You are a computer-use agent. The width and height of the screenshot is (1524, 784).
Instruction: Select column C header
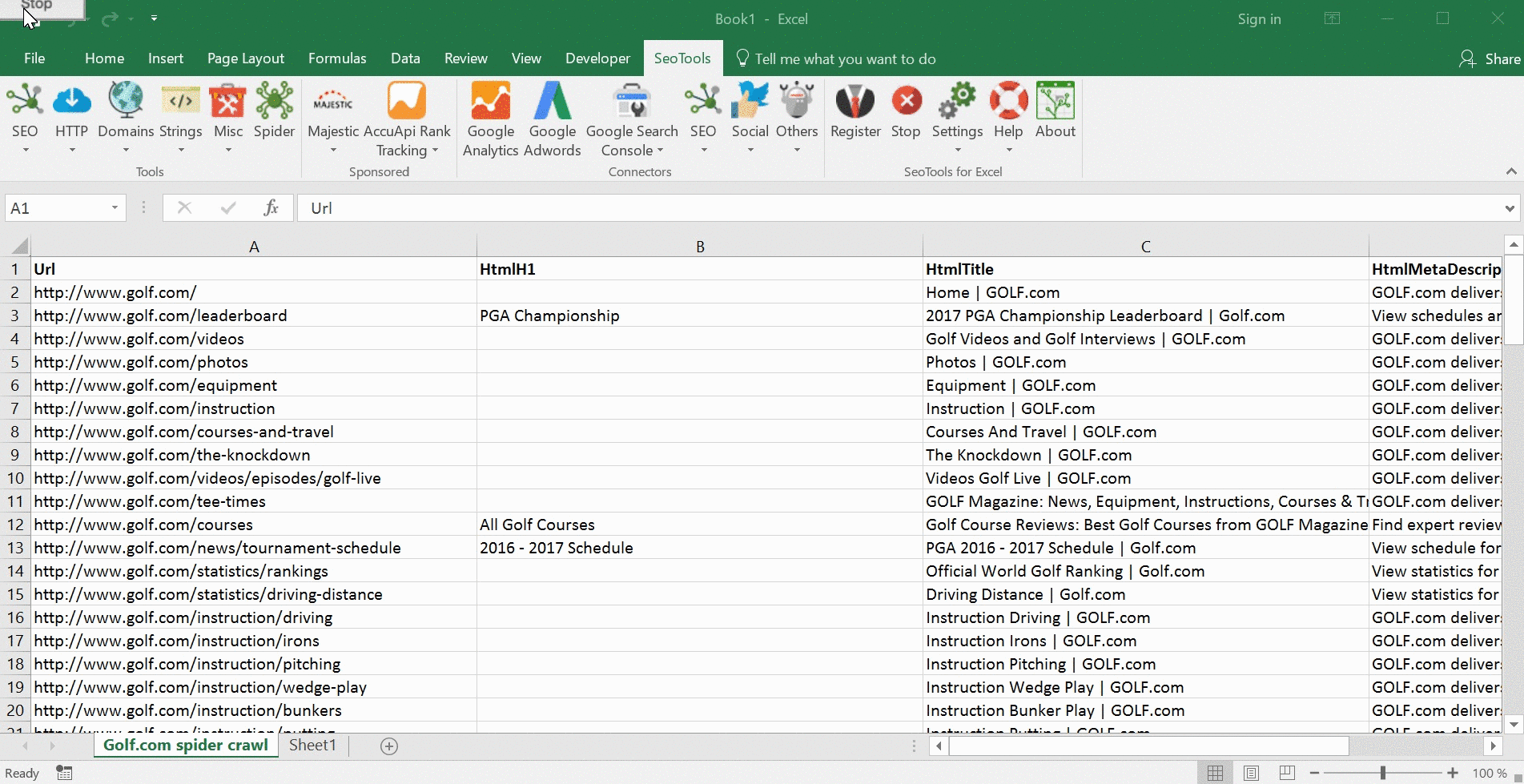click(1146, 246)
